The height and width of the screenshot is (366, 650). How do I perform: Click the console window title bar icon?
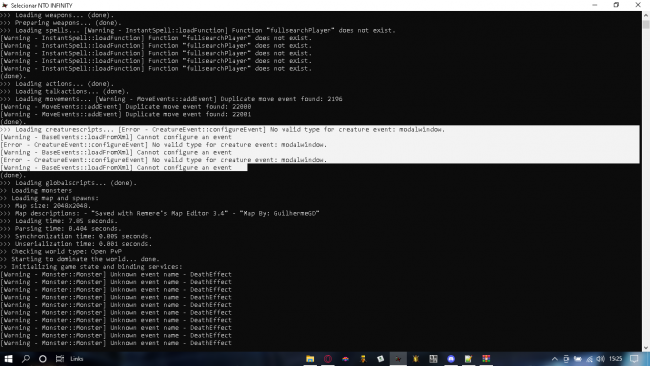tap(5, 5)
